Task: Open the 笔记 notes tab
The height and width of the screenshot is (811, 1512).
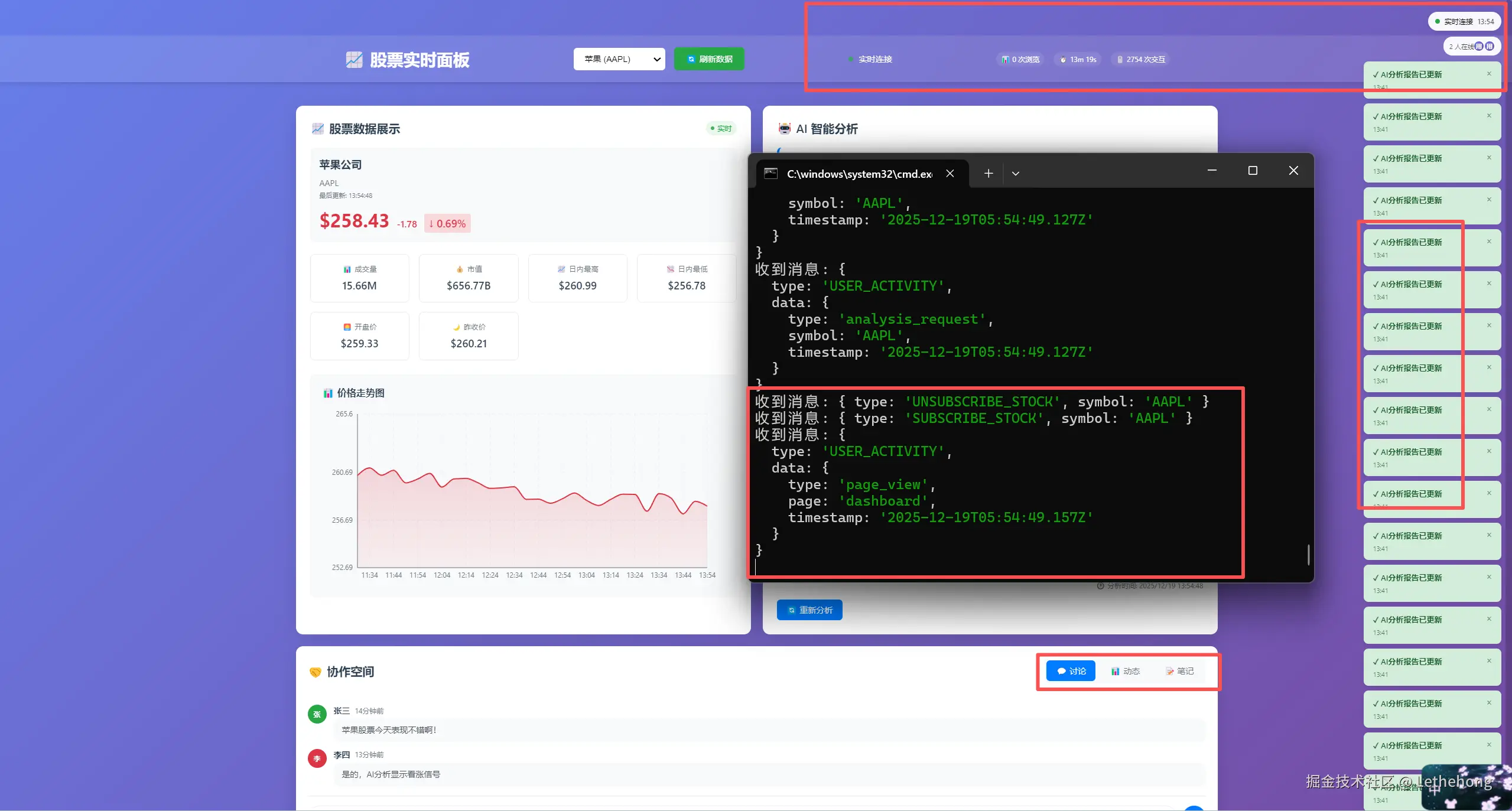Action: point(1179,671)
